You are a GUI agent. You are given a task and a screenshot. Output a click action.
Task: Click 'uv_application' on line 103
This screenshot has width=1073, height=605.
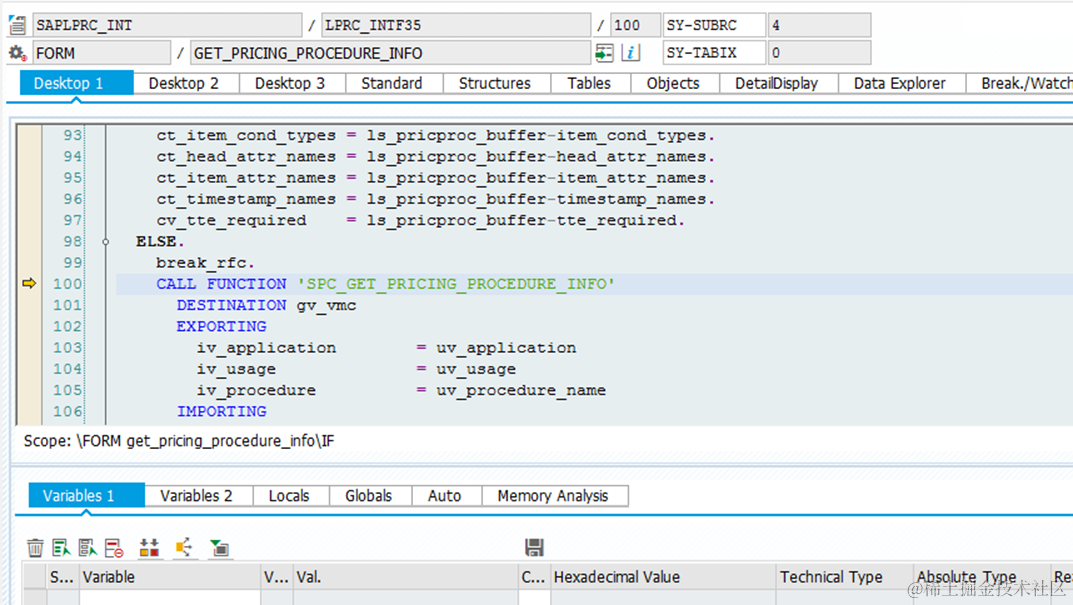point(506,348)
